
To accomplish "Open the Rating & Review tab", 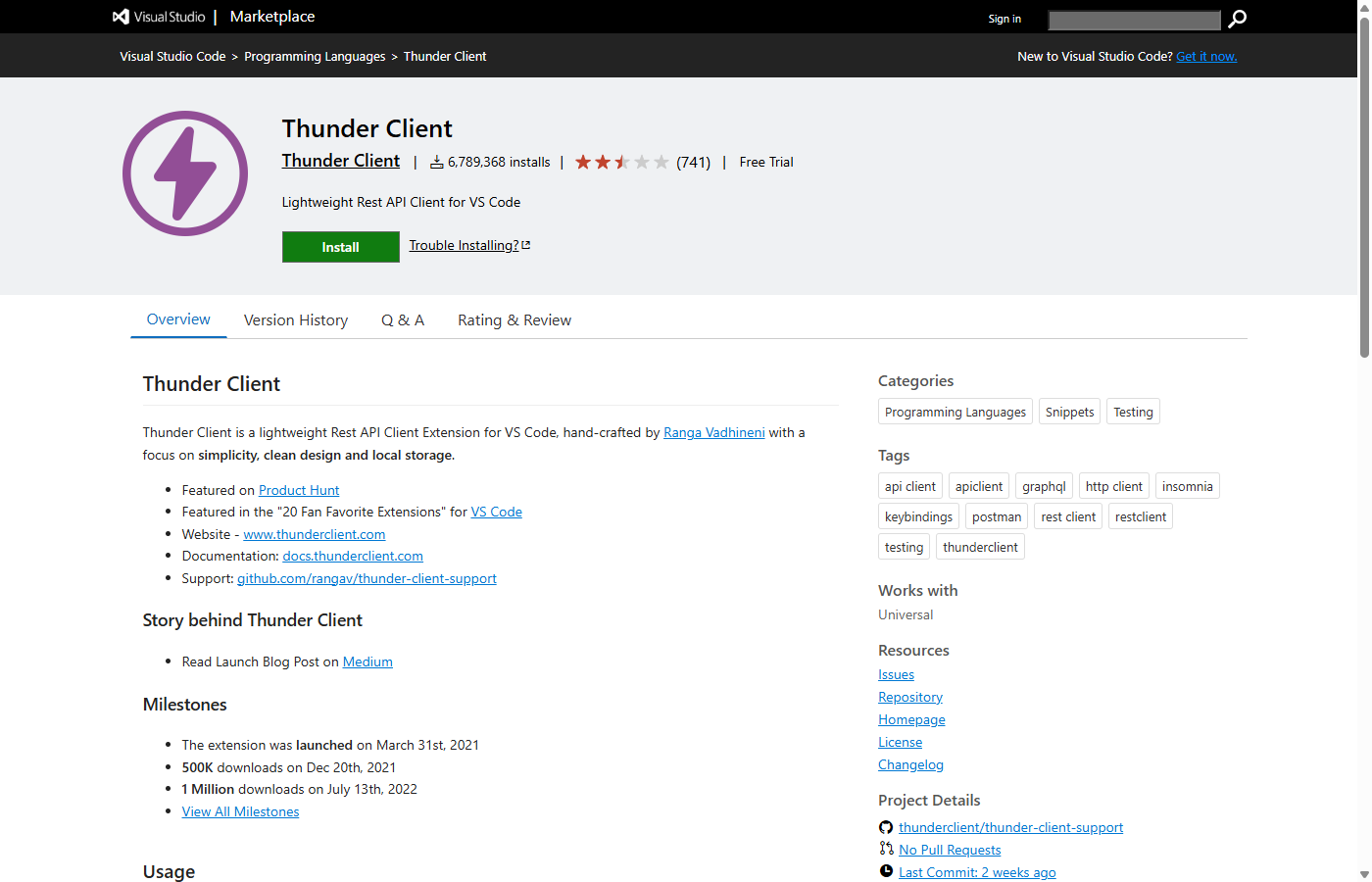I will 514,320.
